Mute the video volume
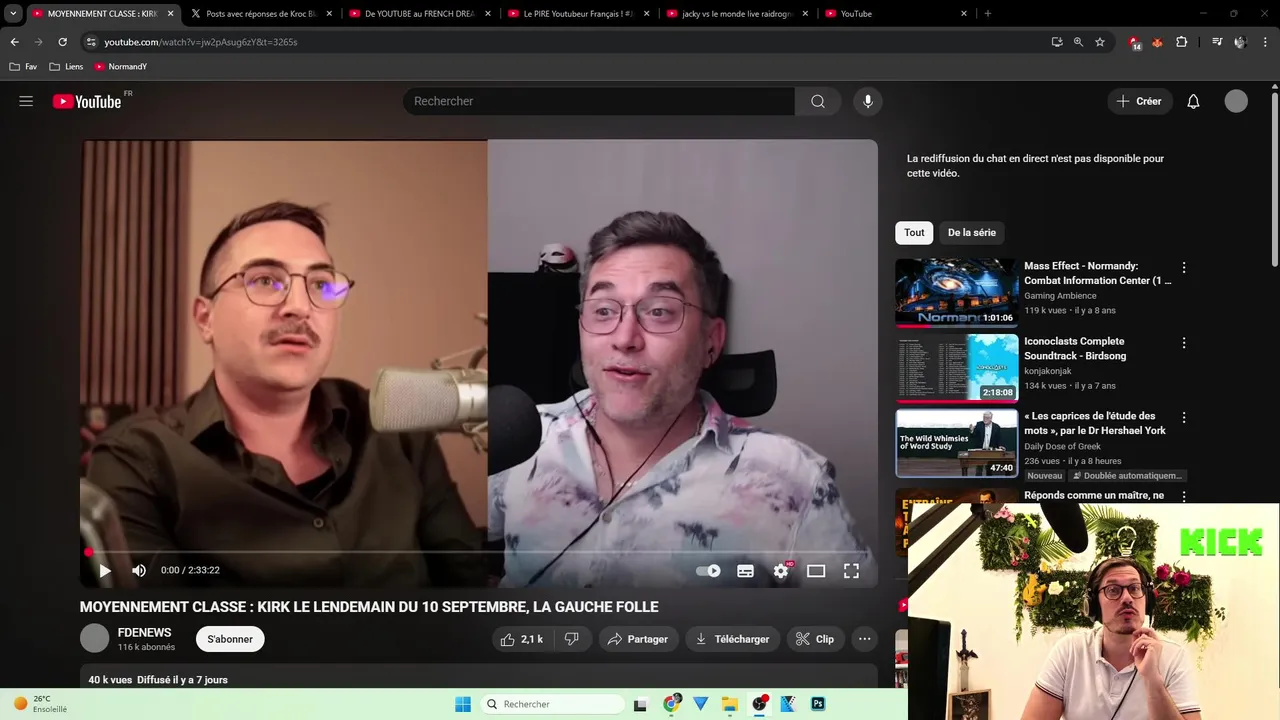The width and height of the screenshot is (1280, 720). (139, 571)
